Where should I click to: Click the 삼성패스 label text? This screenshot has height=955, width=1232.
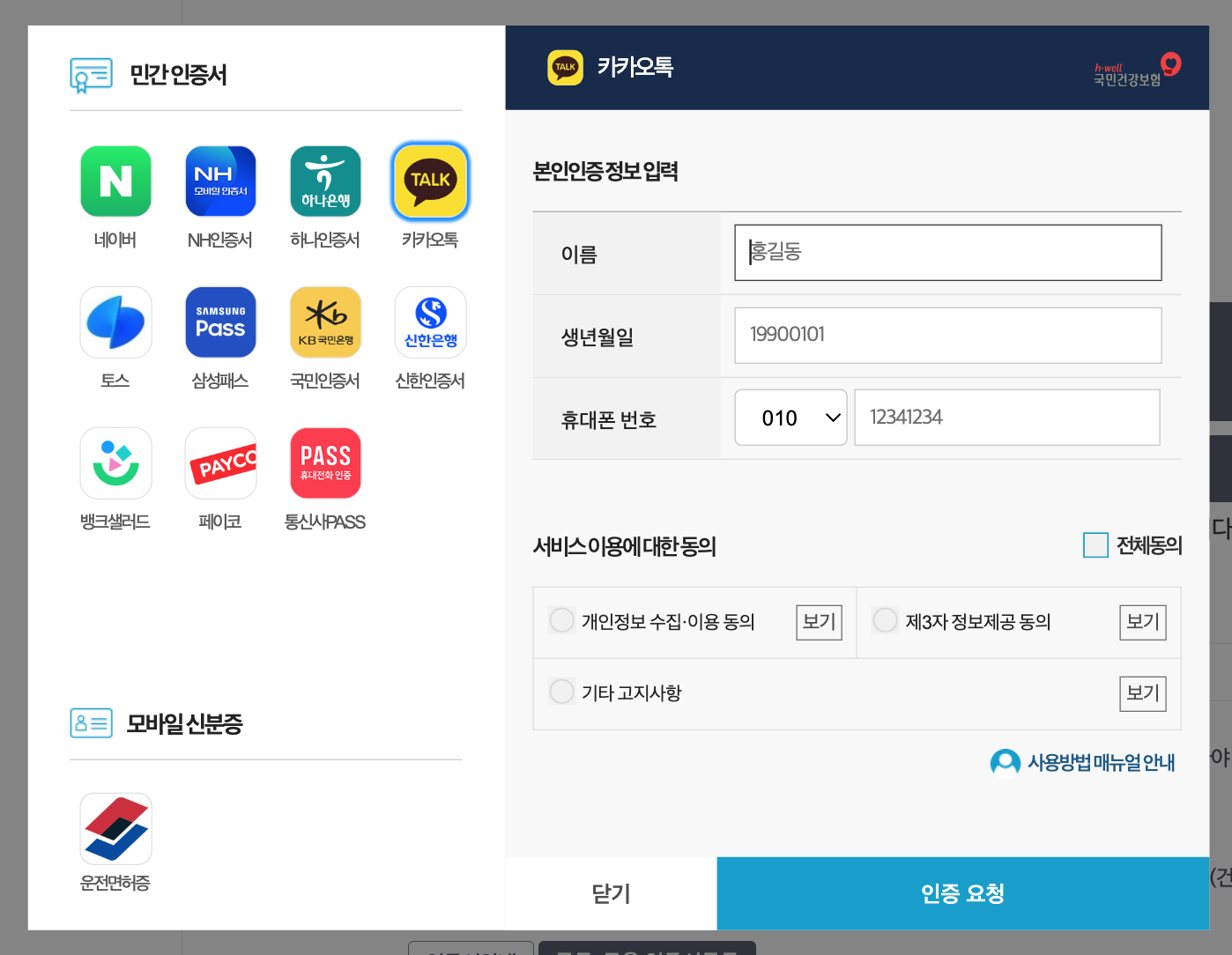point(220,381)
